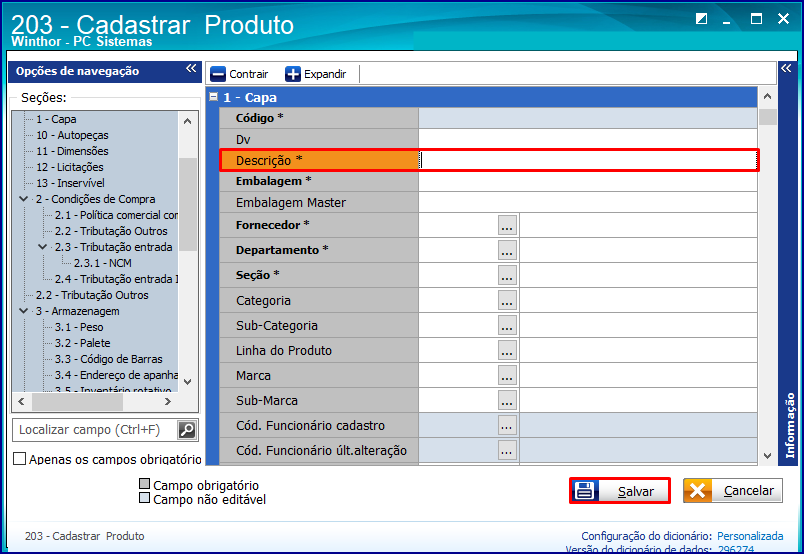Click the Contrair minus icon
Image resolution: width=804 pixels, height=554 pixels.
point(218,74)
